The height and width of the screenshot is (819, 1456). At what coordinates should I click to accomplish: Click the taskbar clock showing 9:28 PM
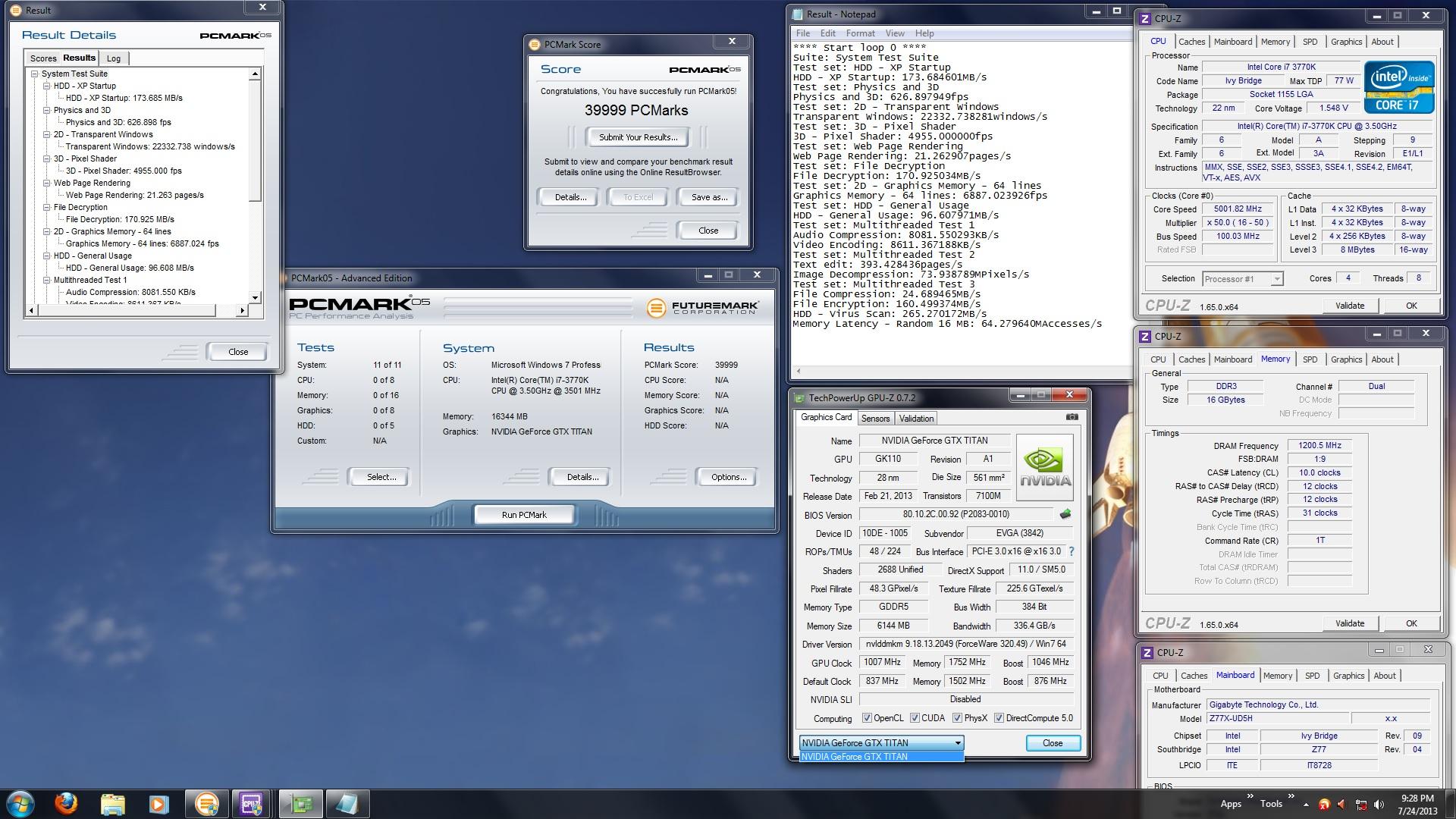(x=1417, y=798)
